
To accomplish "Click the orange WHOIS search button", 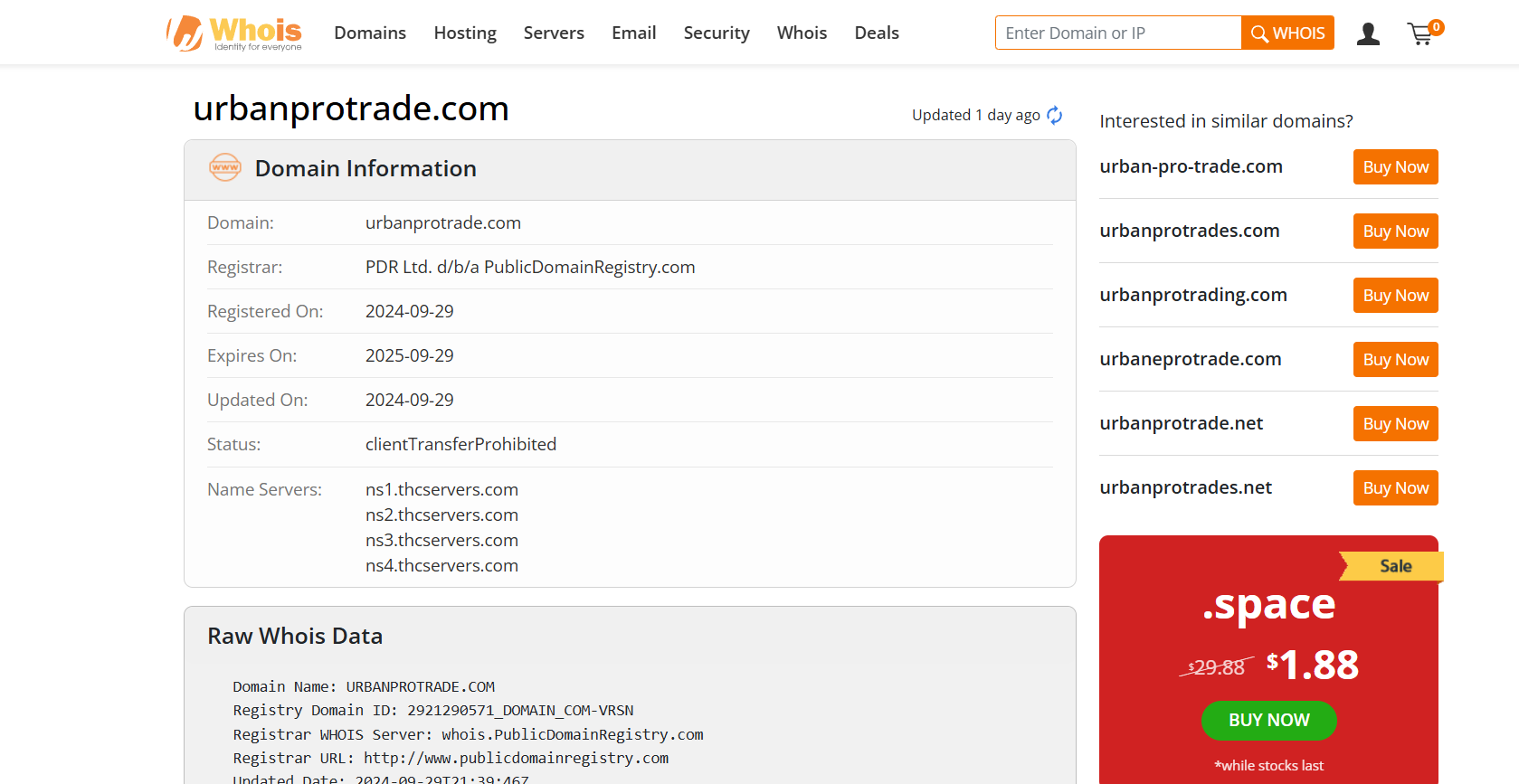I will point(1287,33).
